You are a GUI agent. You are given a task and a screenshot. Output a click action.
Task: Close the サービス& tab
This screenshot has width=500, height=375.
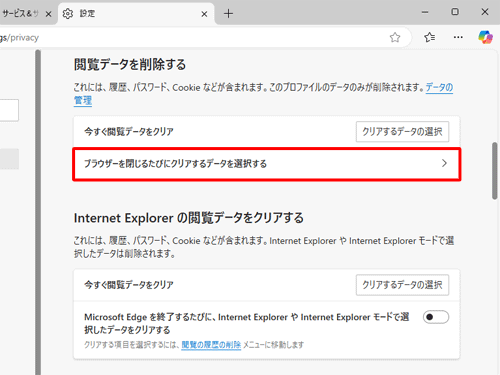(48, 14)
